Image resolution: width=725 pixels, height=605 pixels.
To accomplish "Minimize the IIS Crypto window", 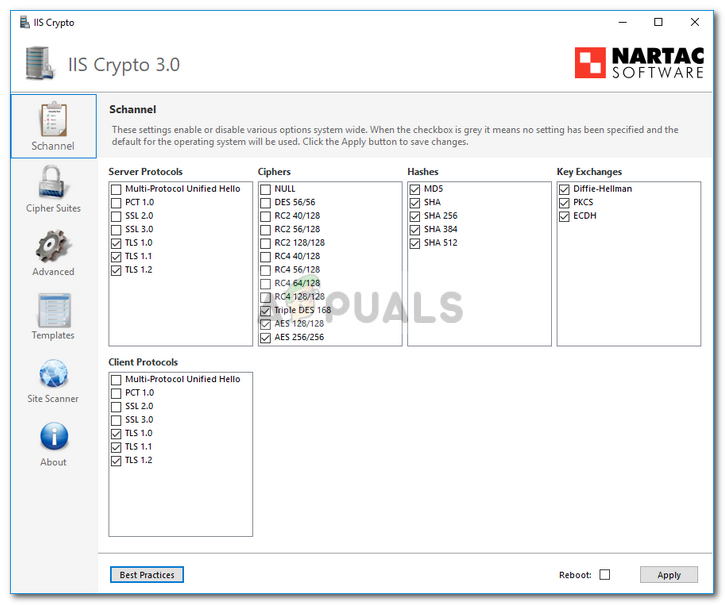I will pos(623,22).
